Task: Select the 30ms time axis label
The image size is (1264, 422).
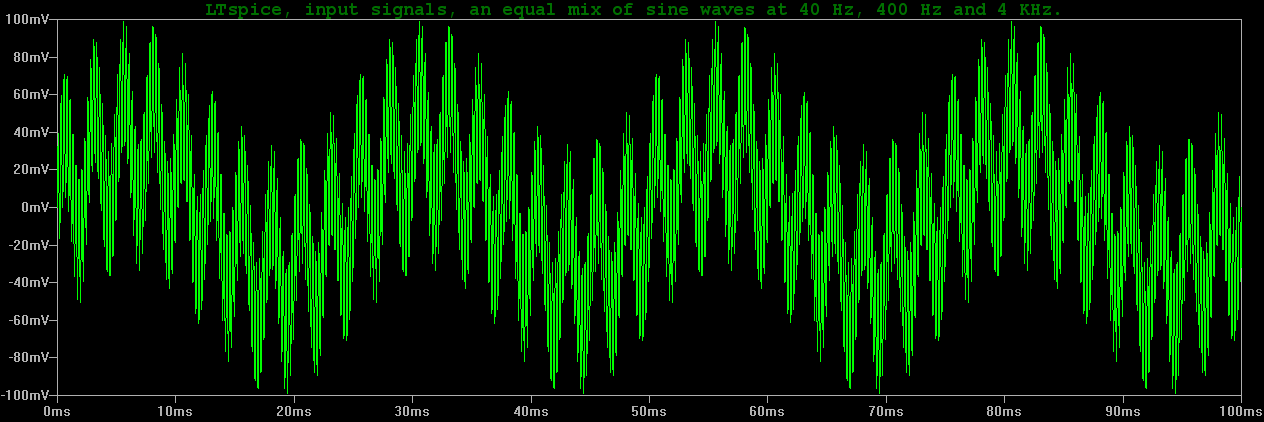Action: click(x=412, y=411)
